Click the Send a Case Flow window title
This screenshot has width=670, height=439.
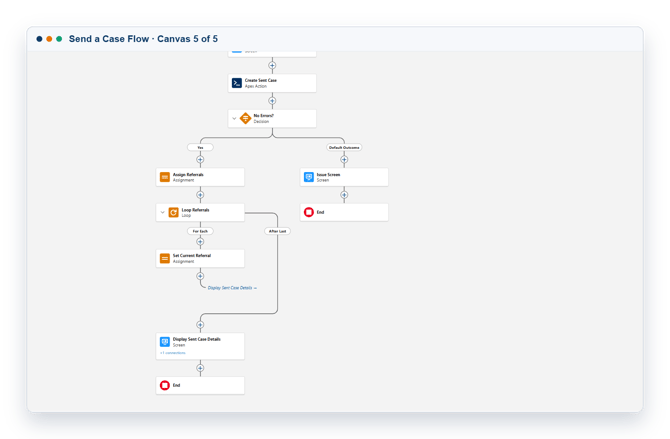(143, 39)
